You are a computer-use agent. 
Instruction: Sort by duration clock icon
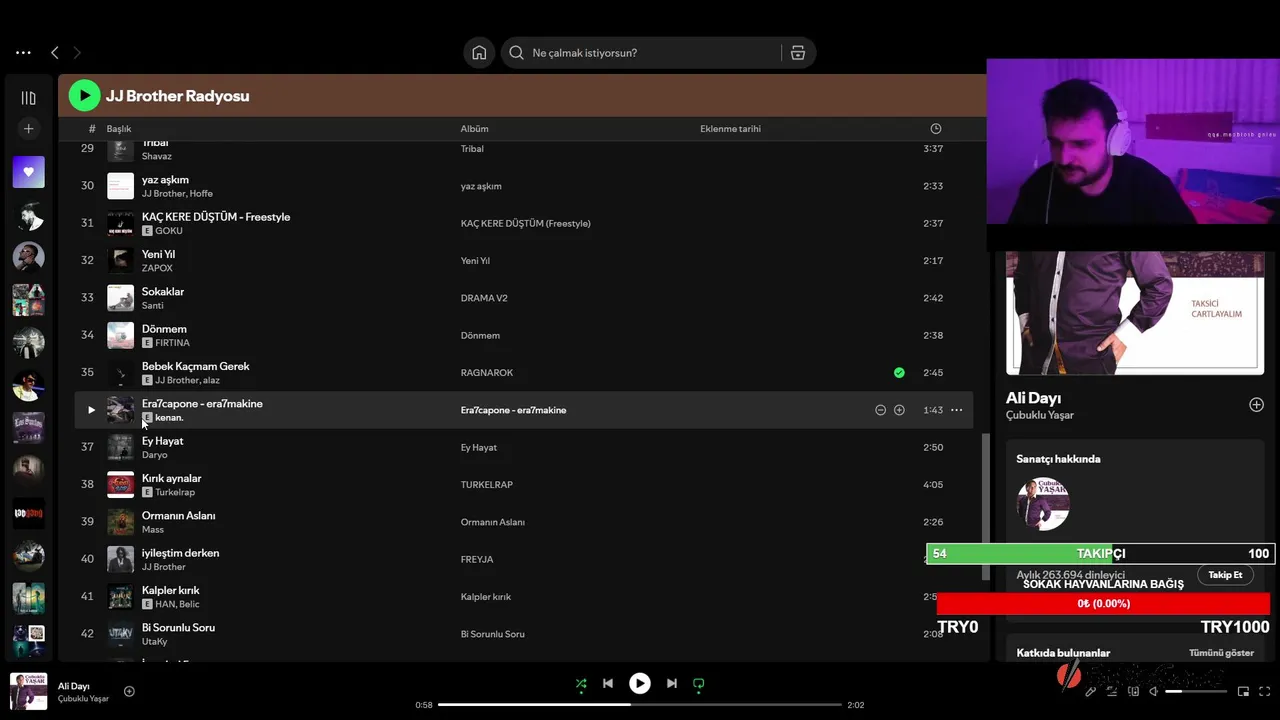936,129
